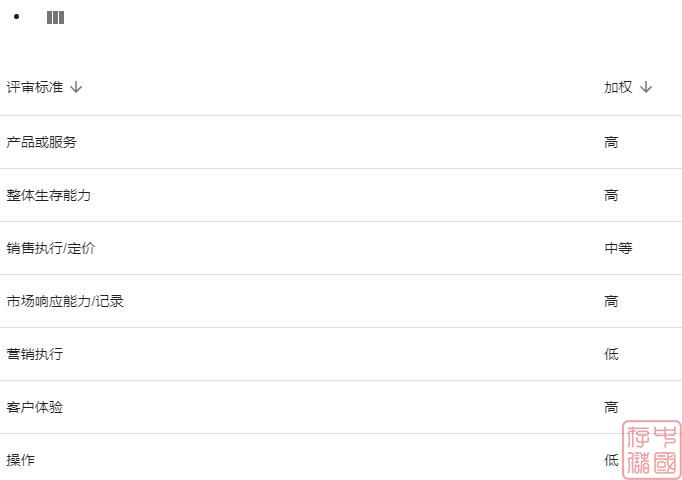The width and height of the screenshot is (682, 480).
Task: Click the 高 weighting for 客户体验
Action: coord(611,407)
